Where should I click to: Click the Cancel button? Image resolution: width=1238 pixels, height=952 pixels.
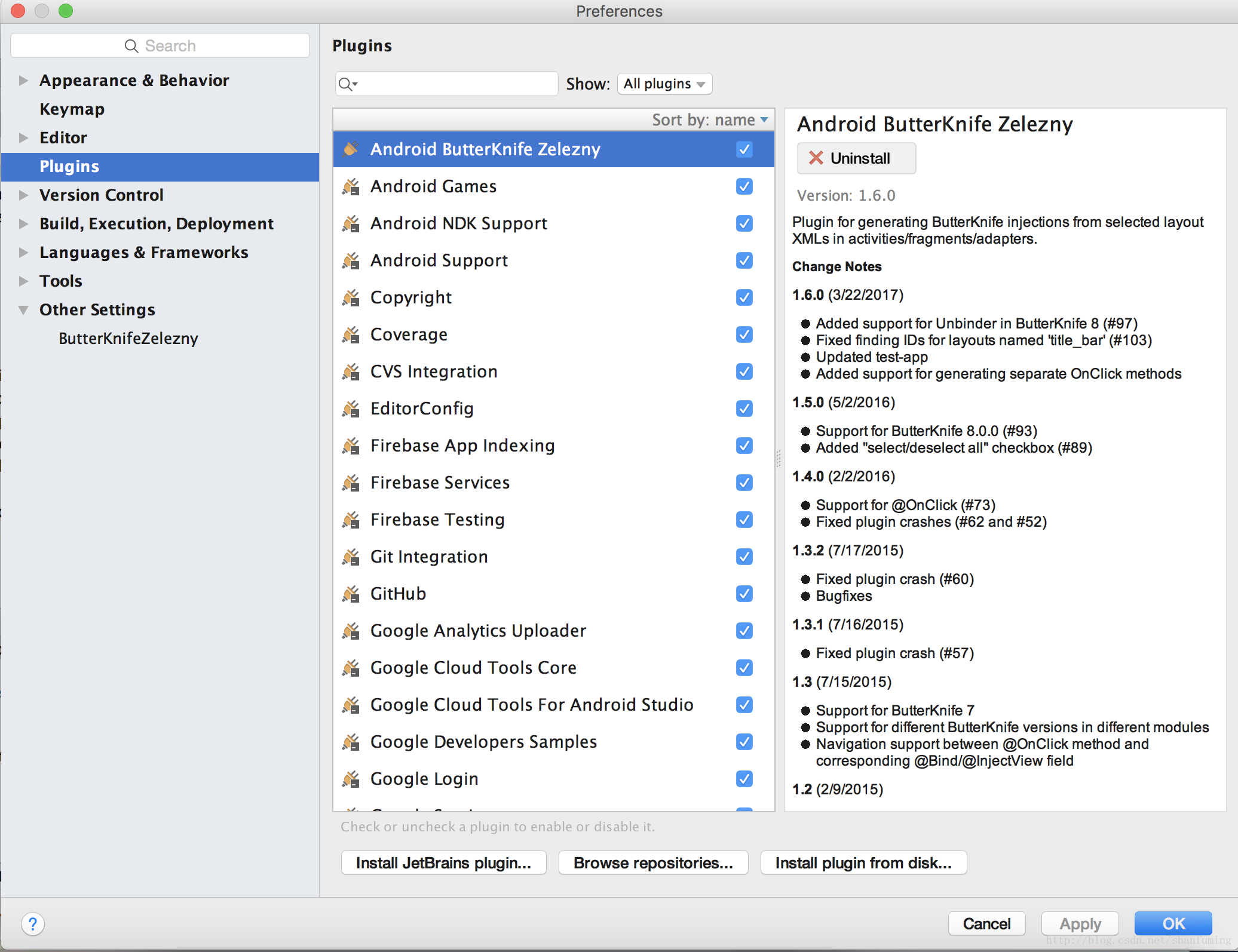986,924
